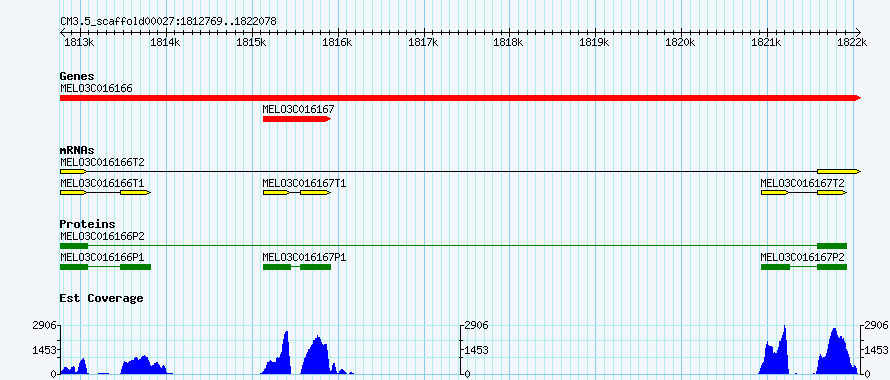Click the middle axis 1453 coverage value
The height and width of the screenshot is (380, 890).
pos(477,350)
